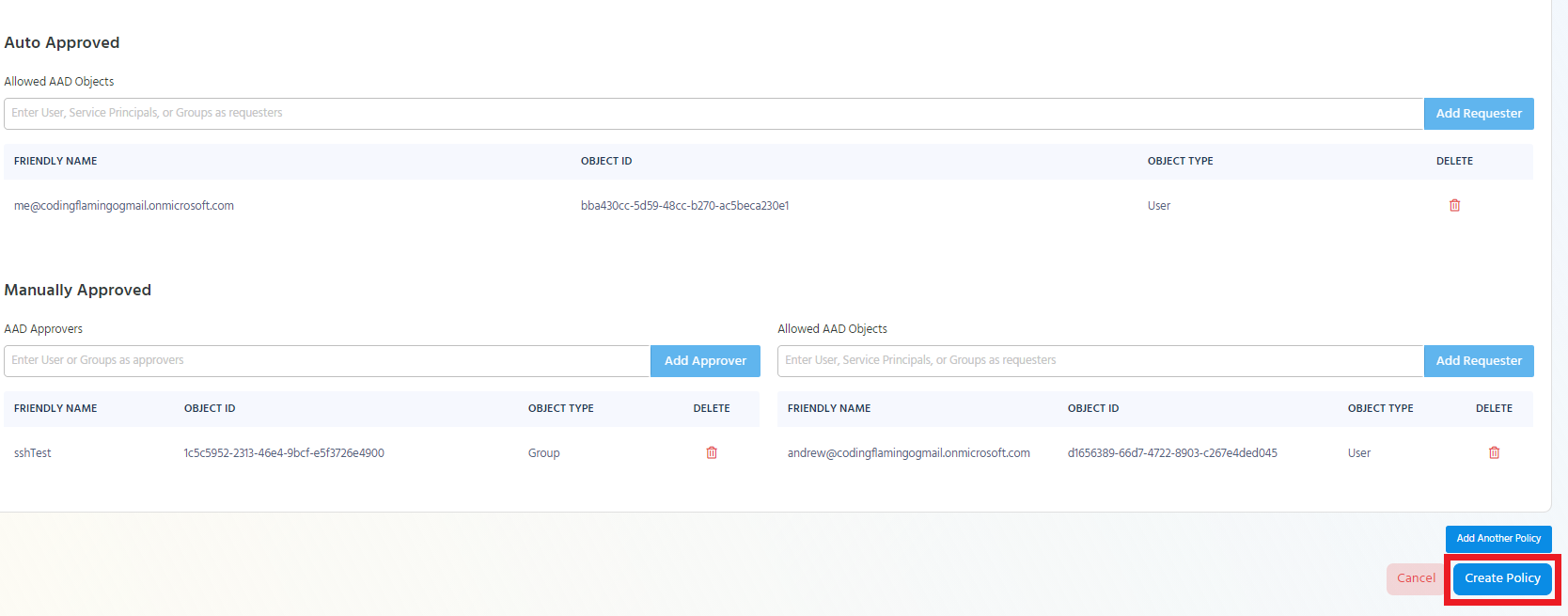Screen dimensions: 1568x616
Task: Select object ID bba430cc-5d59-48cc-b270-ac5beca230e1
Action: tap(684, 206)
